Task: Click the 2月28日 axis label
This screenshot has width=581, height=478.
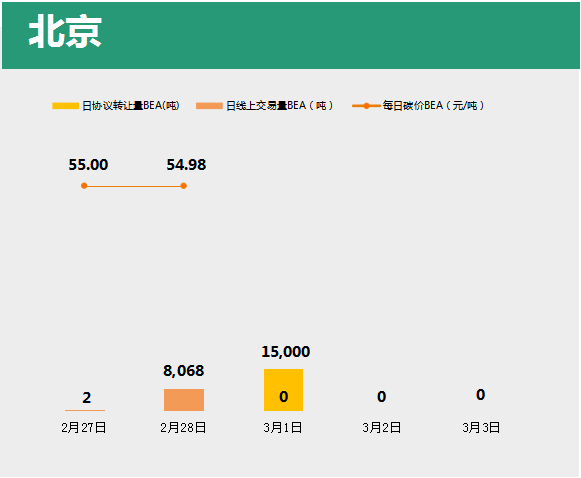Action: tap(183, 428)
